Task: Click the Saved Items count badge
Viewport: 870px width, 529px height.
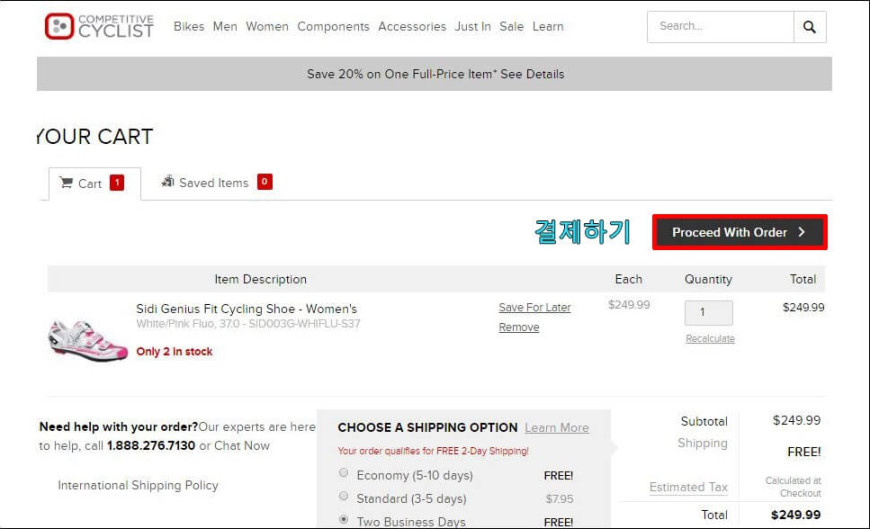Action: 265,182
